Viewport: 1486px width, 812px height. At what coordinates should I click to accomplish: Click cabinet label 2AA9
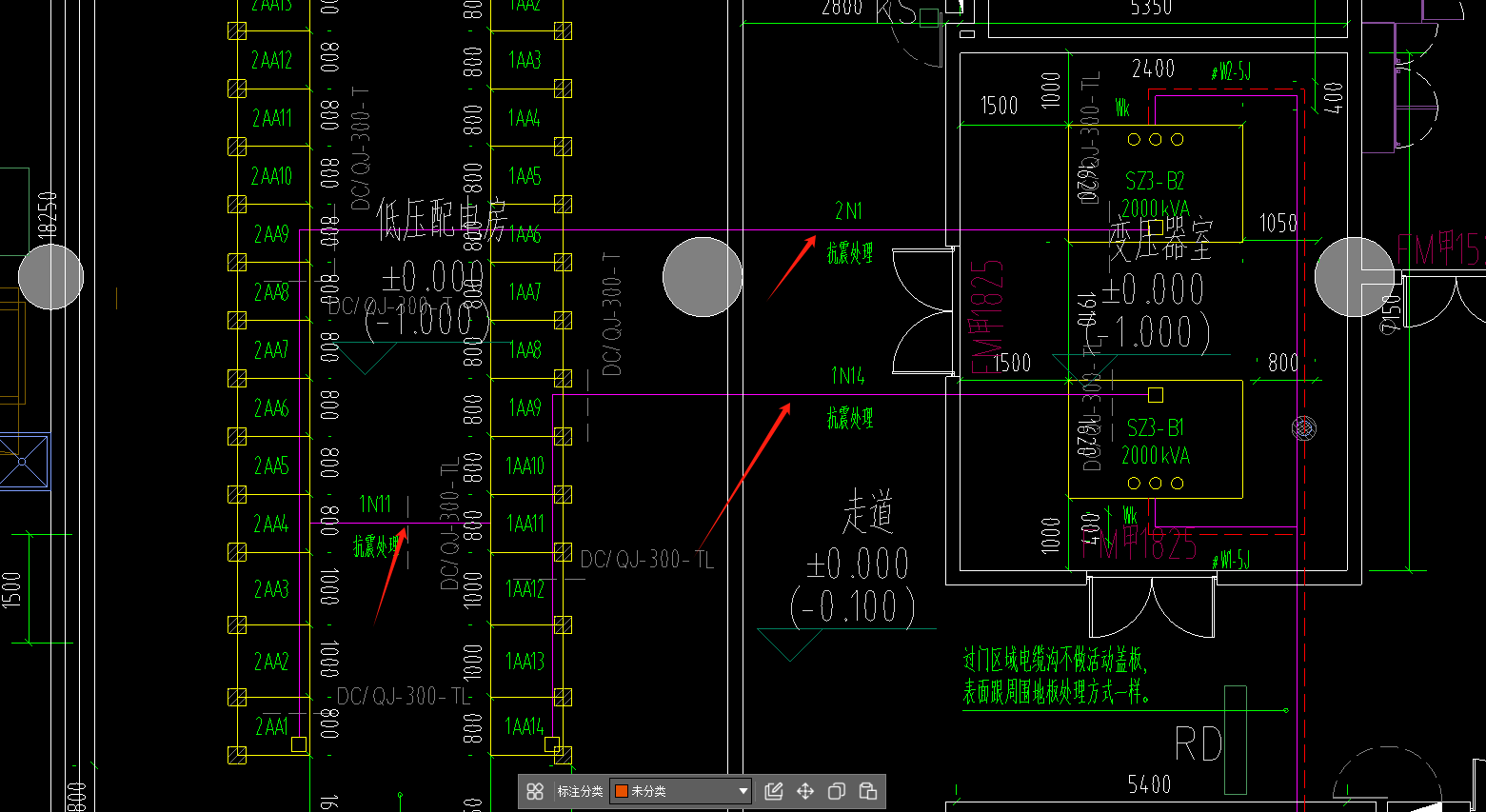point(271,234)
